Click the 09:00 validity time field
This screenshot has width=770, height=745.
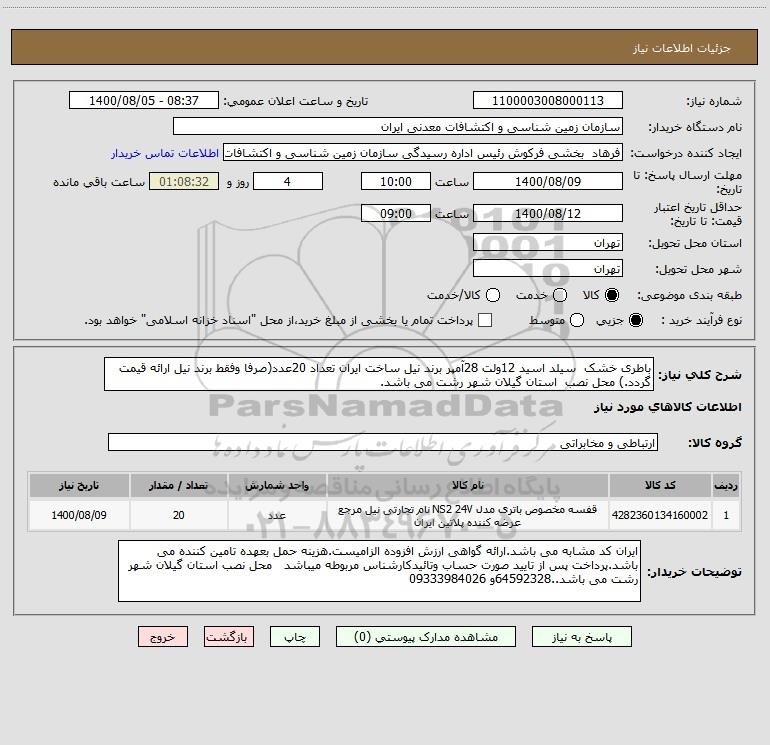coord(396,213)
